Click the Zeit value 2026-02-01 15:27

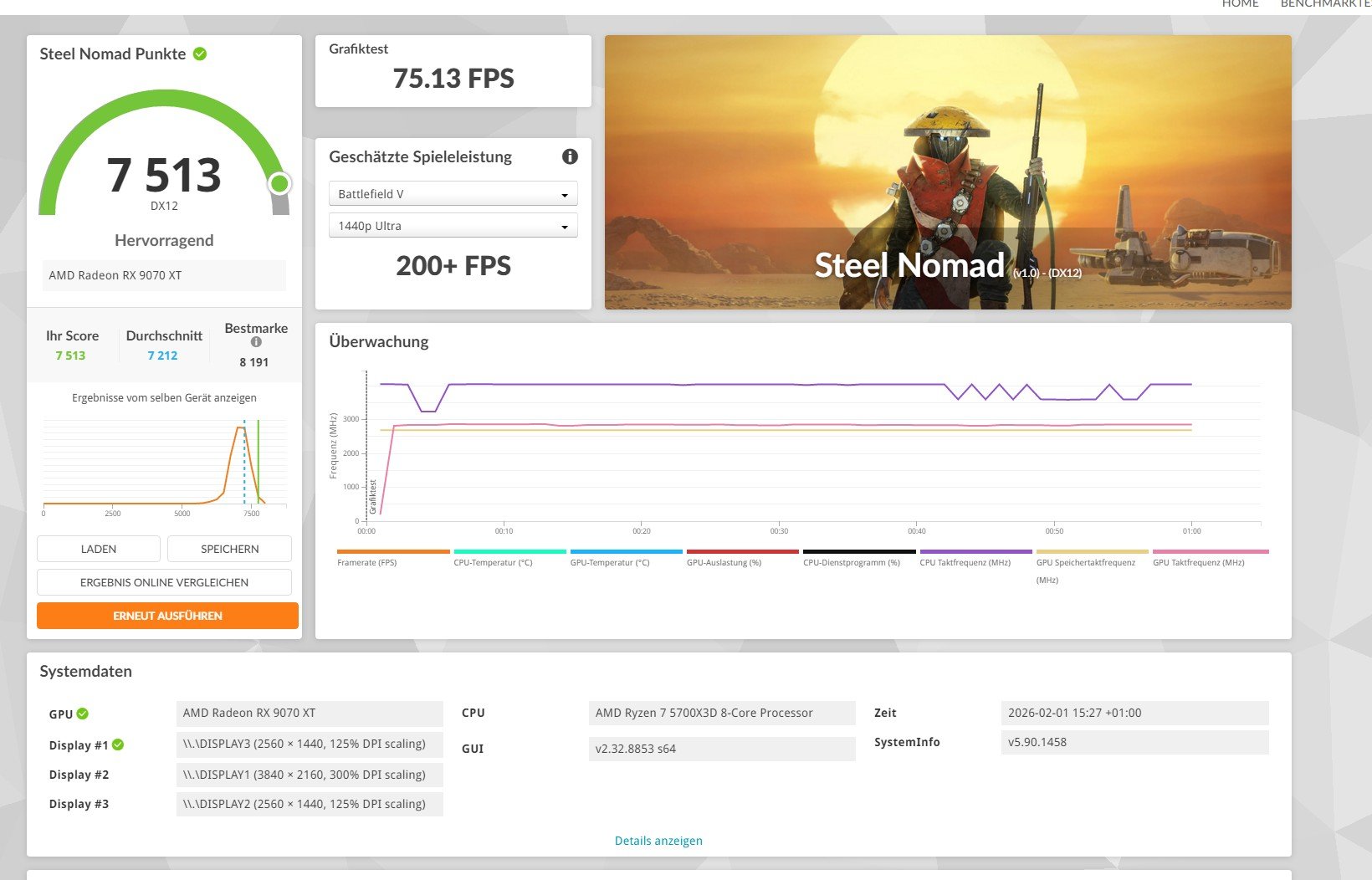pos(1134,714)
